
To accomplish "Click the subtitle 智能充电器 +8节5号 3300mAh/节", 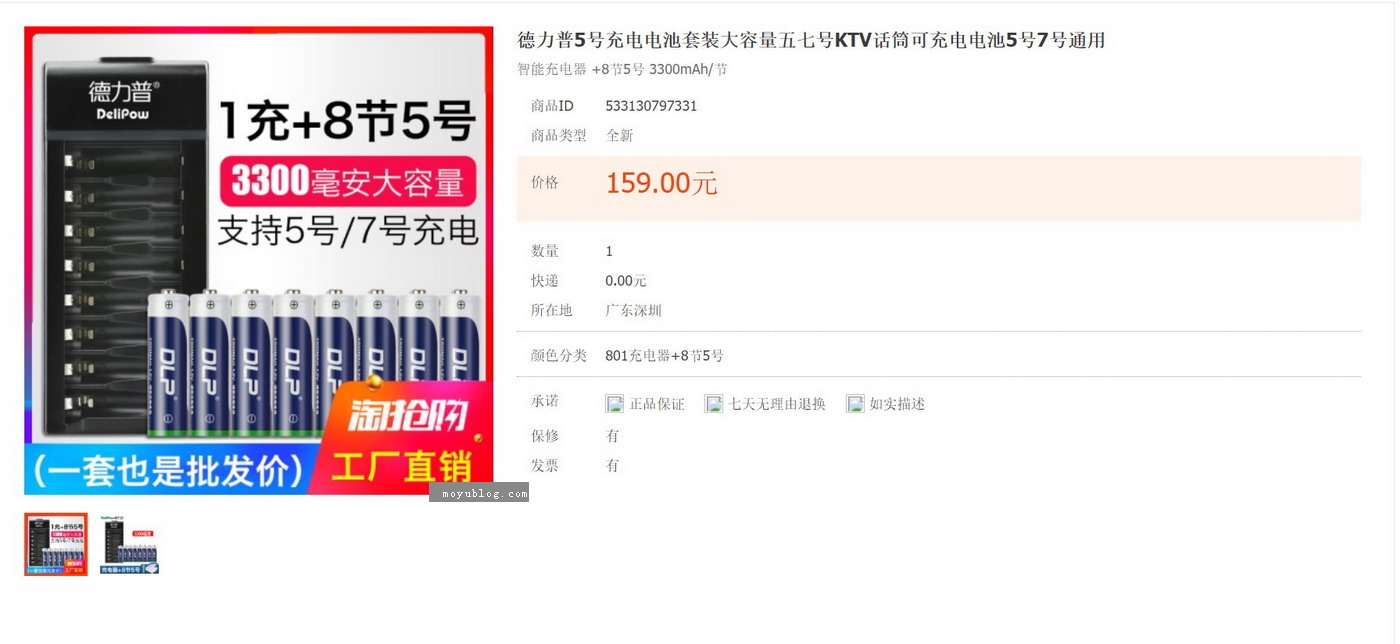I will [622, 69].
